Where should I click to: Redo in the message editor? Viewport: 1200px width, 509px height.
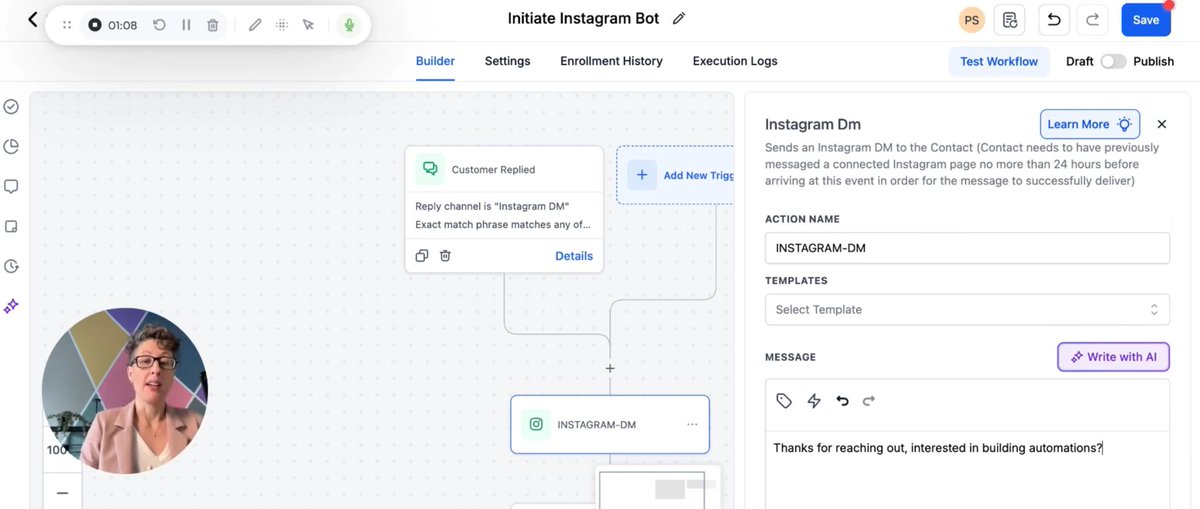869,401
